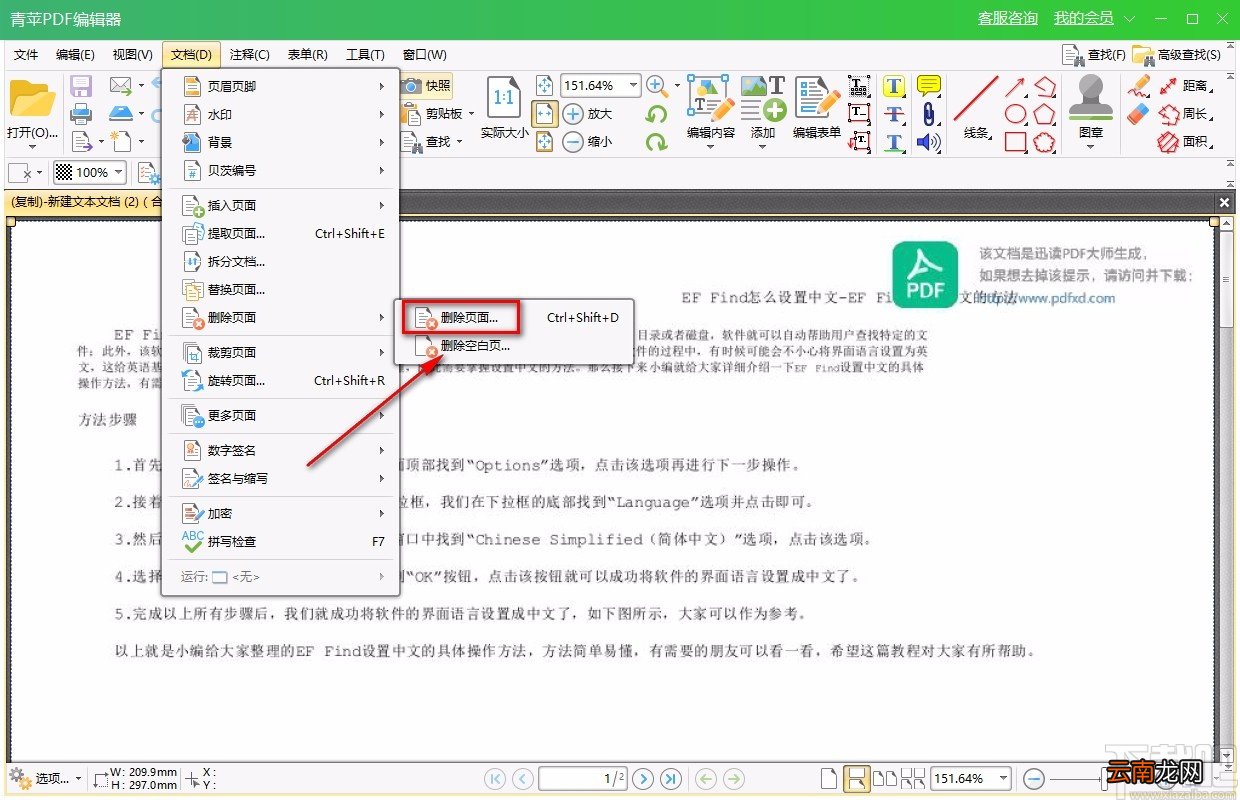Screen dimensions: 1240x800
Task: Click the 缩小 zoom out minus button
Action: tap(588, 142)
